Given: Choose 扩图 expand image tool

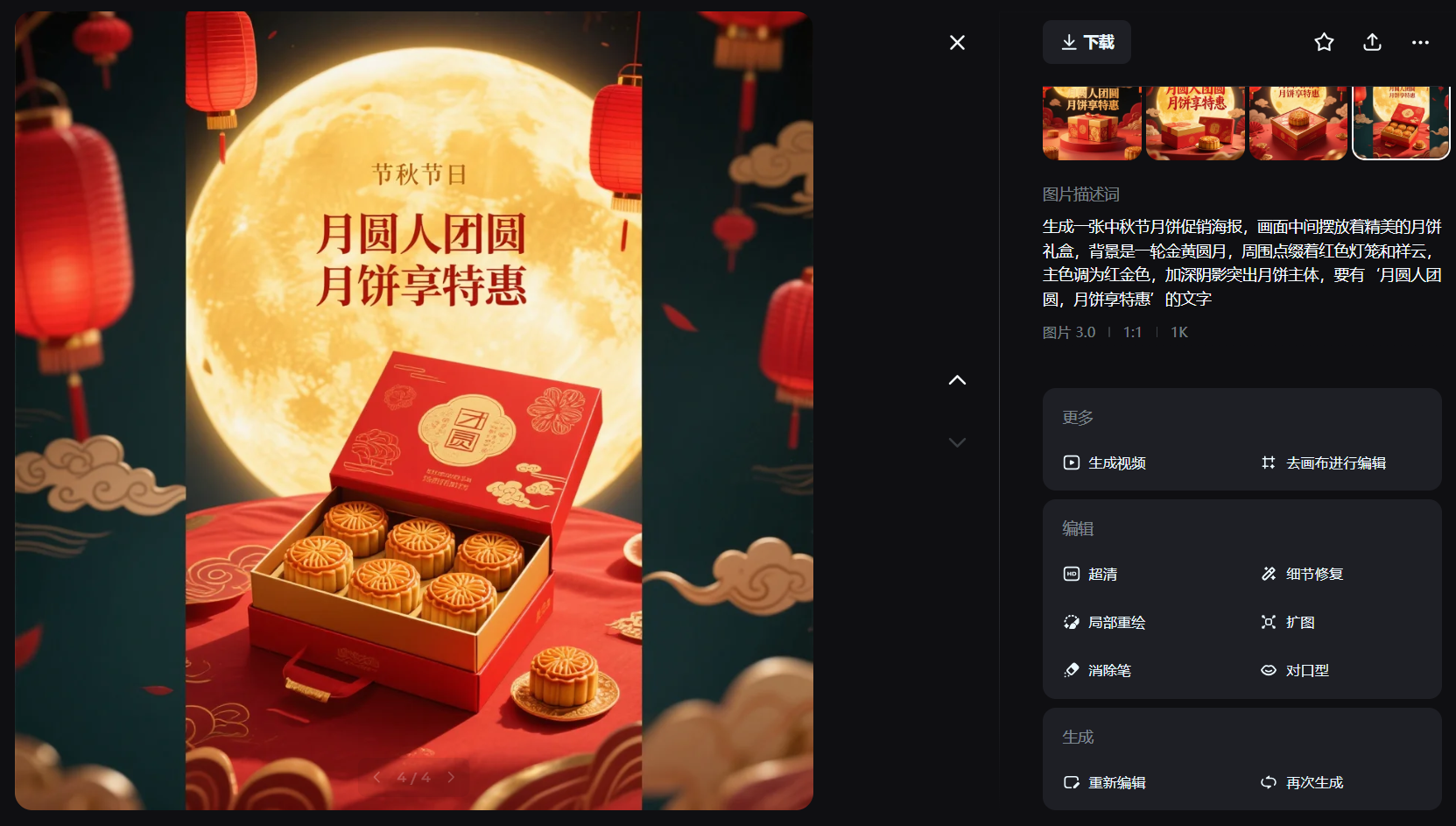Looking at the screenshot, I should click(1288, 622).
